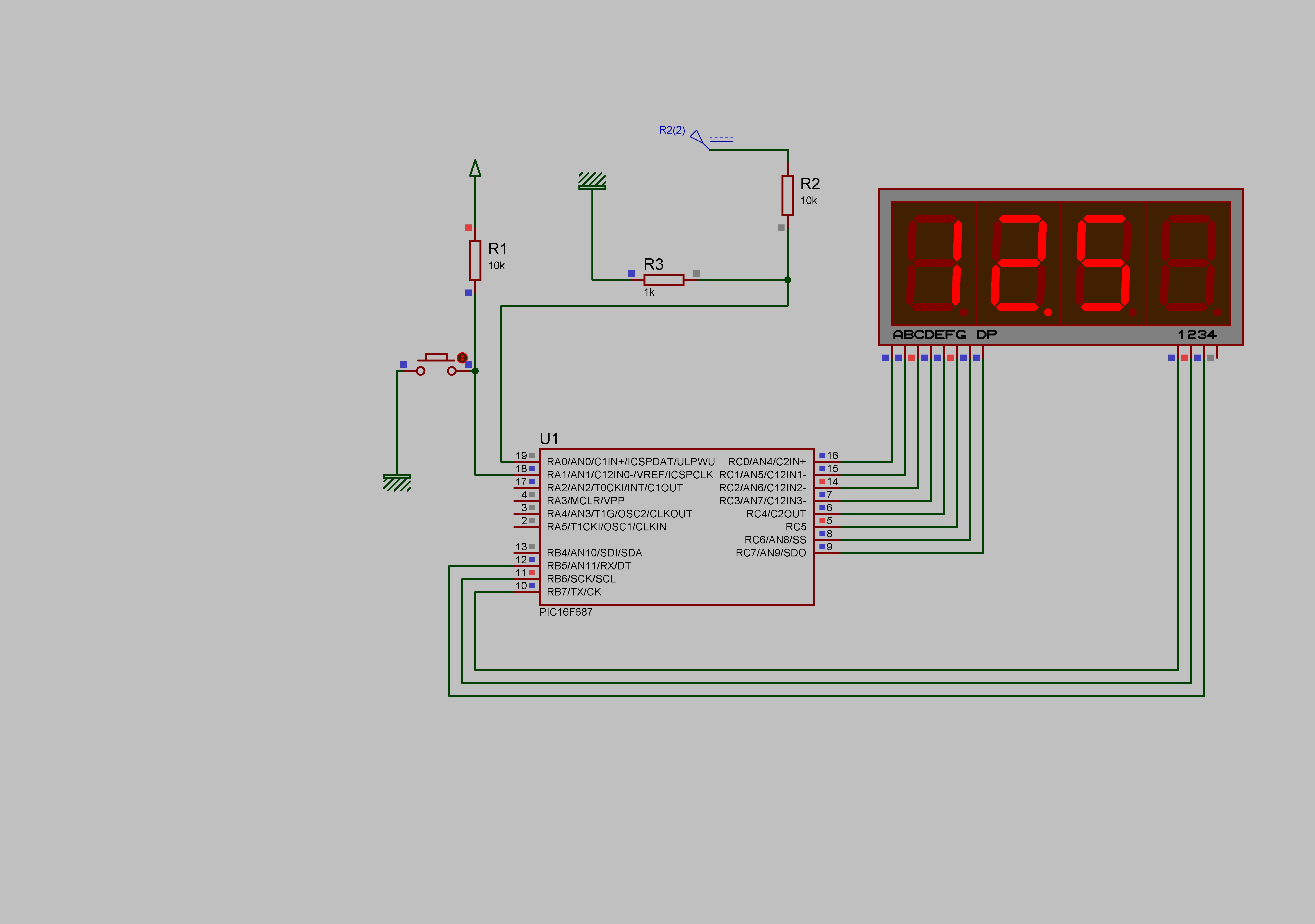Select the R3 resistor symbol body
This screenshot has width=1315, height=924.
[x=664, y=280]
